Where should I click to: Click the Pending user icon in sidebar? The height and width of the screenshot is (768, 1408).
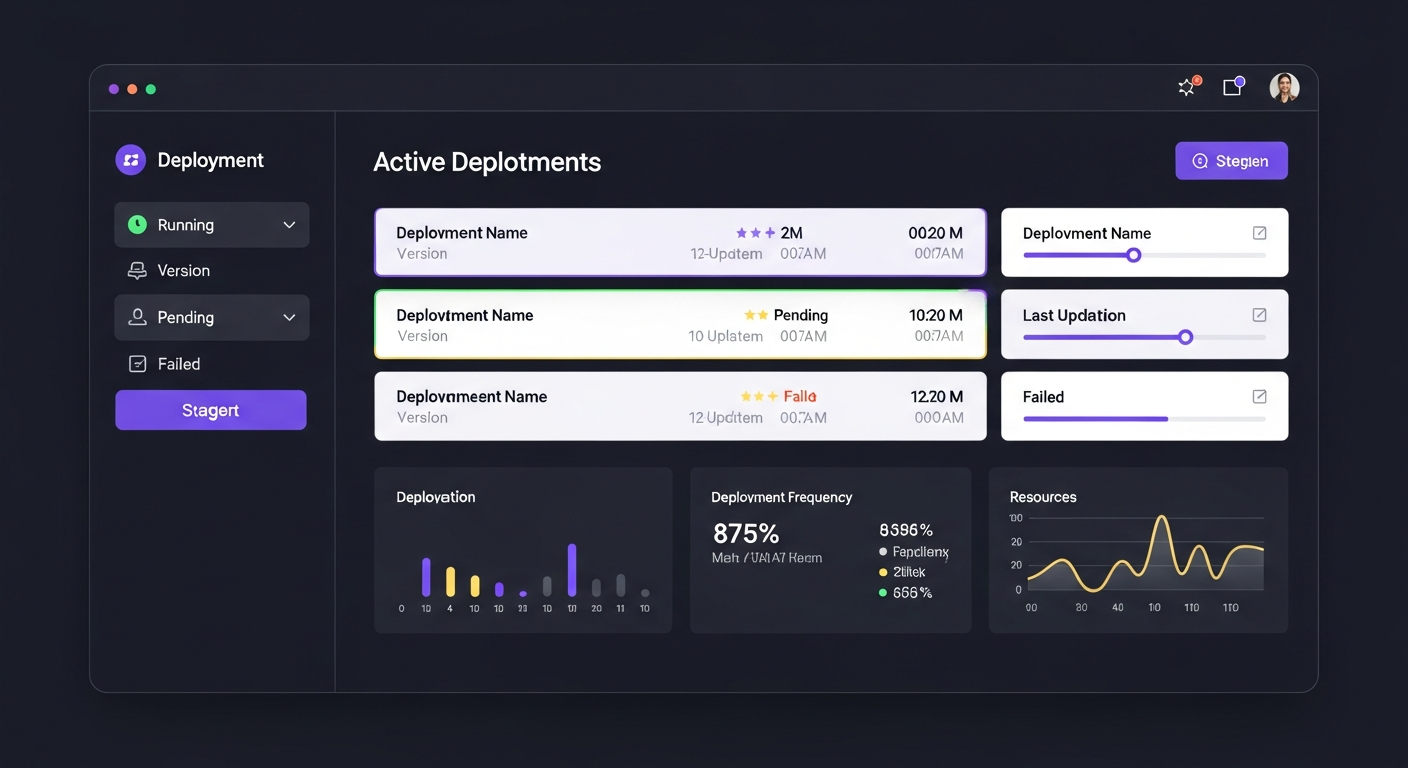[x=137, y=317]
